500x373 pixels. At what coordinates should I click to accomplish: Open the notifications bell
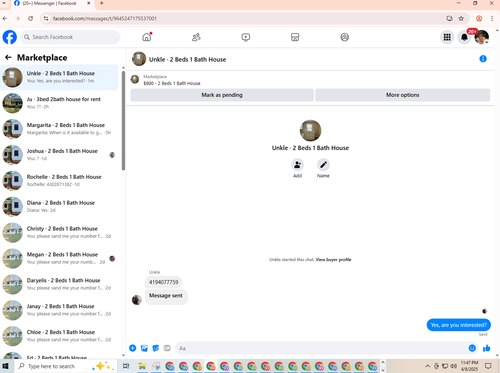(x=464, y=37)
